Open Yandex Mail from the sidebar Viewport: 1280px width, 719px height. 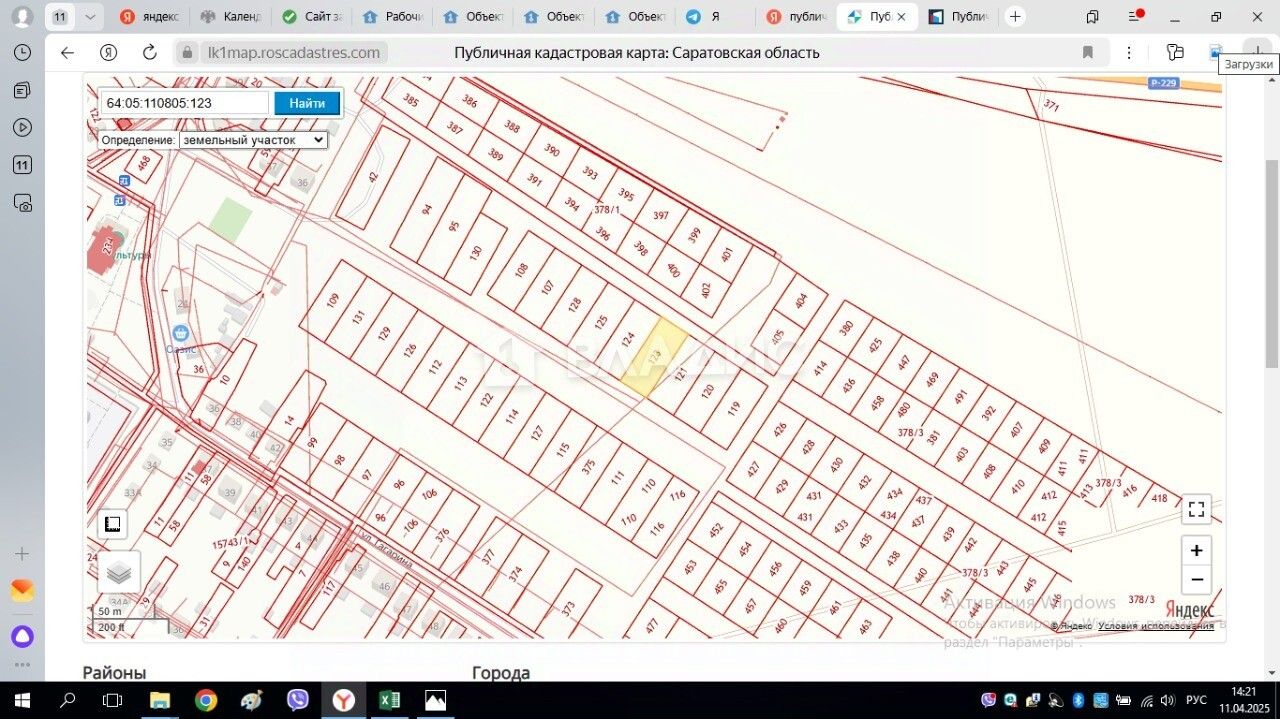tap(22, 590)
